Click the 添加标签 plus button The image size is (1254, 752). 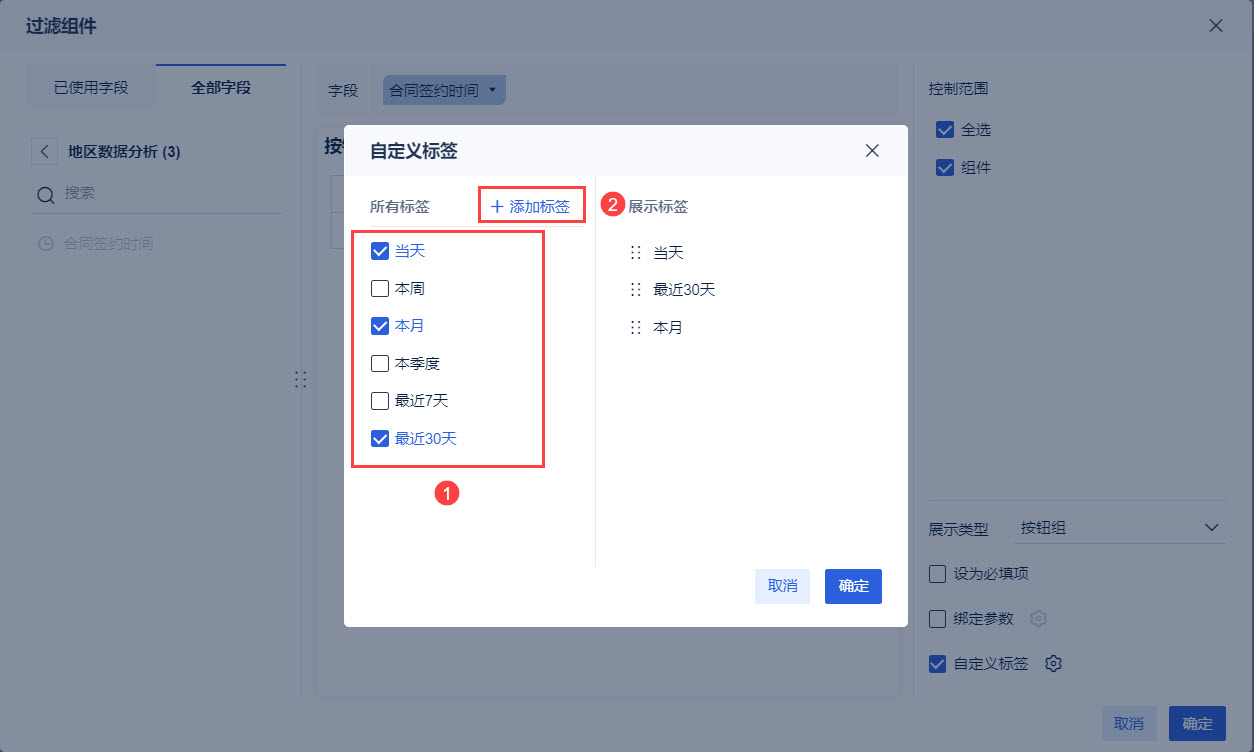click(530, 206)
